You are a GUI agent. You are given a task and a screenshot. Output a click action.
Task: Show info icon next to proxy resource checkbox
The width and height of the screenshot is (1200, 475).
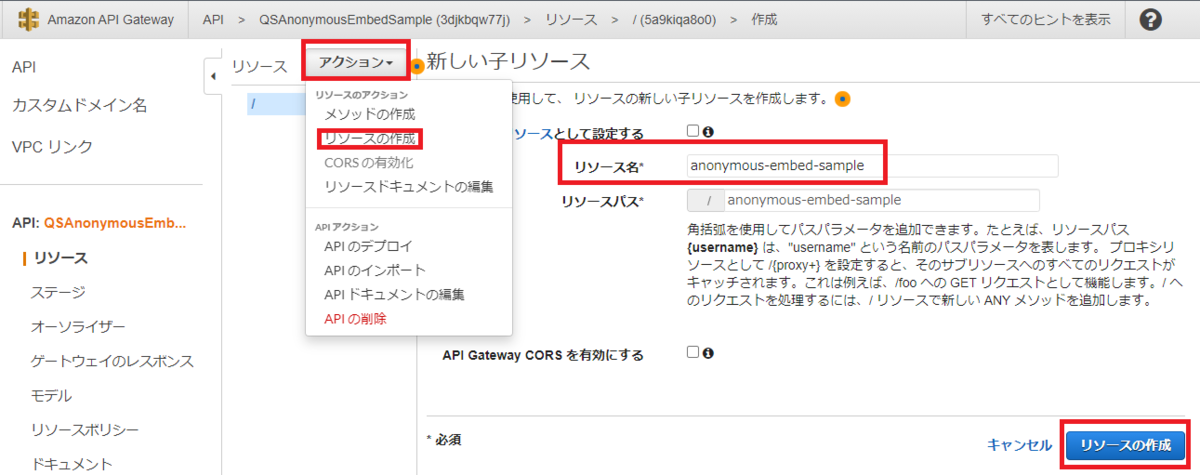(708, 132)
